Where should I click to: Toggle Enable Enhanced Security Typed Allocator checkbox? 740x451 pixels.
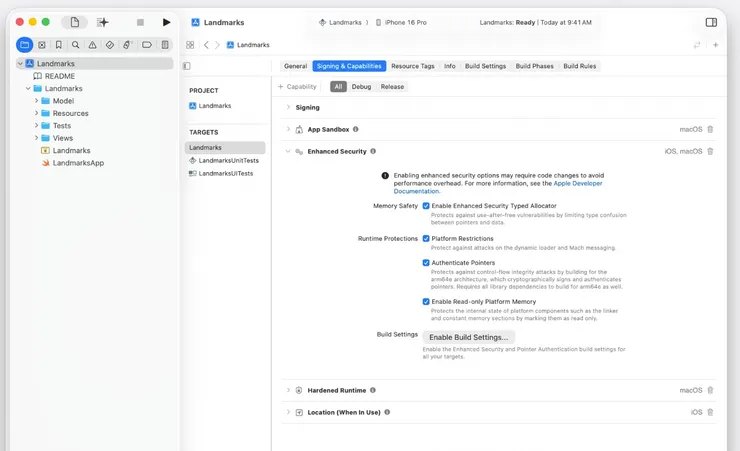coord(426,206)
